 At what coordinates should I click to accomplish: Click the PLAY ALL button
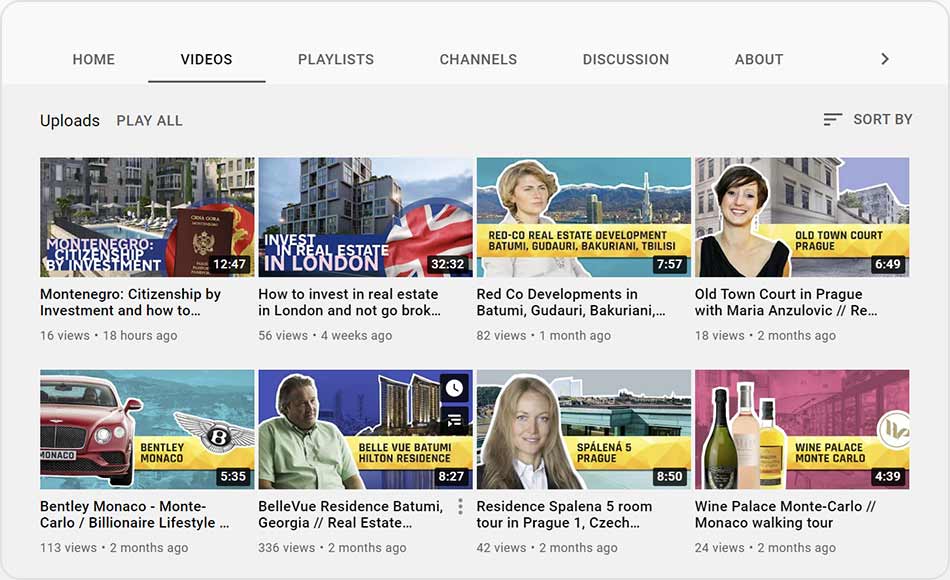149,121
